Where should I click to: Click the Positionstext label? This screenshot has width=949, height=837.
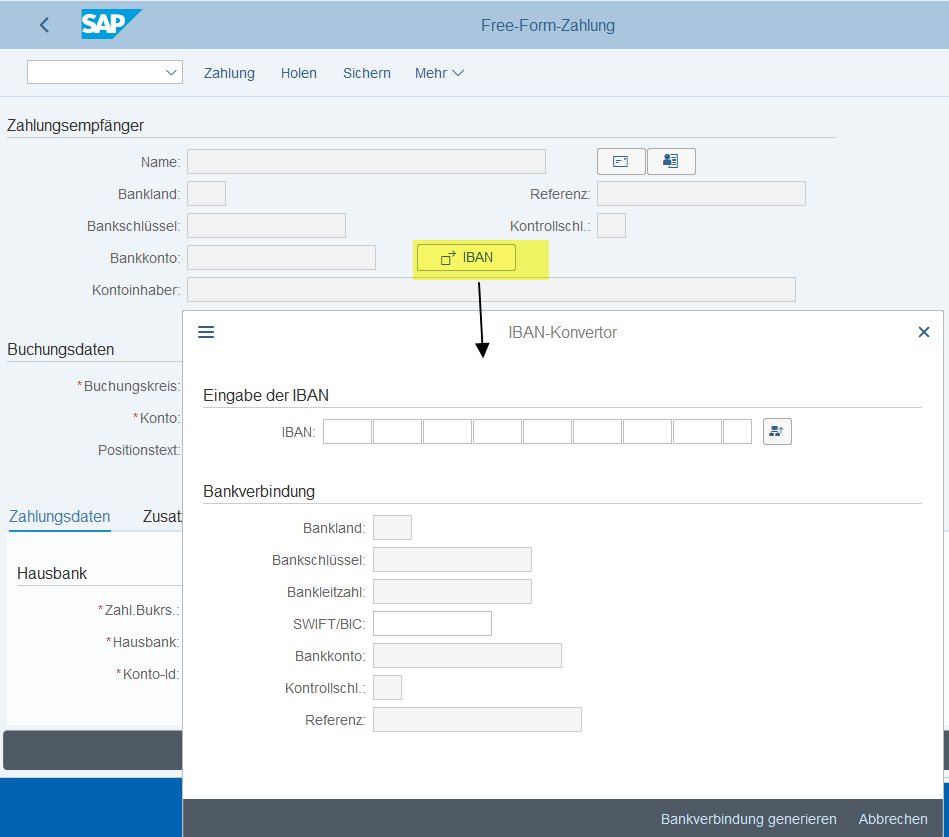(139, 450)
